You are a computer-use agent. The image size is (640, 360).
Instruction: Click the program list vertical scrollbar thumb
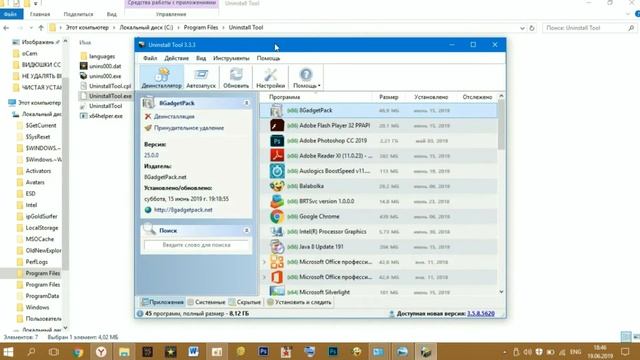click(x=501, y=124)
